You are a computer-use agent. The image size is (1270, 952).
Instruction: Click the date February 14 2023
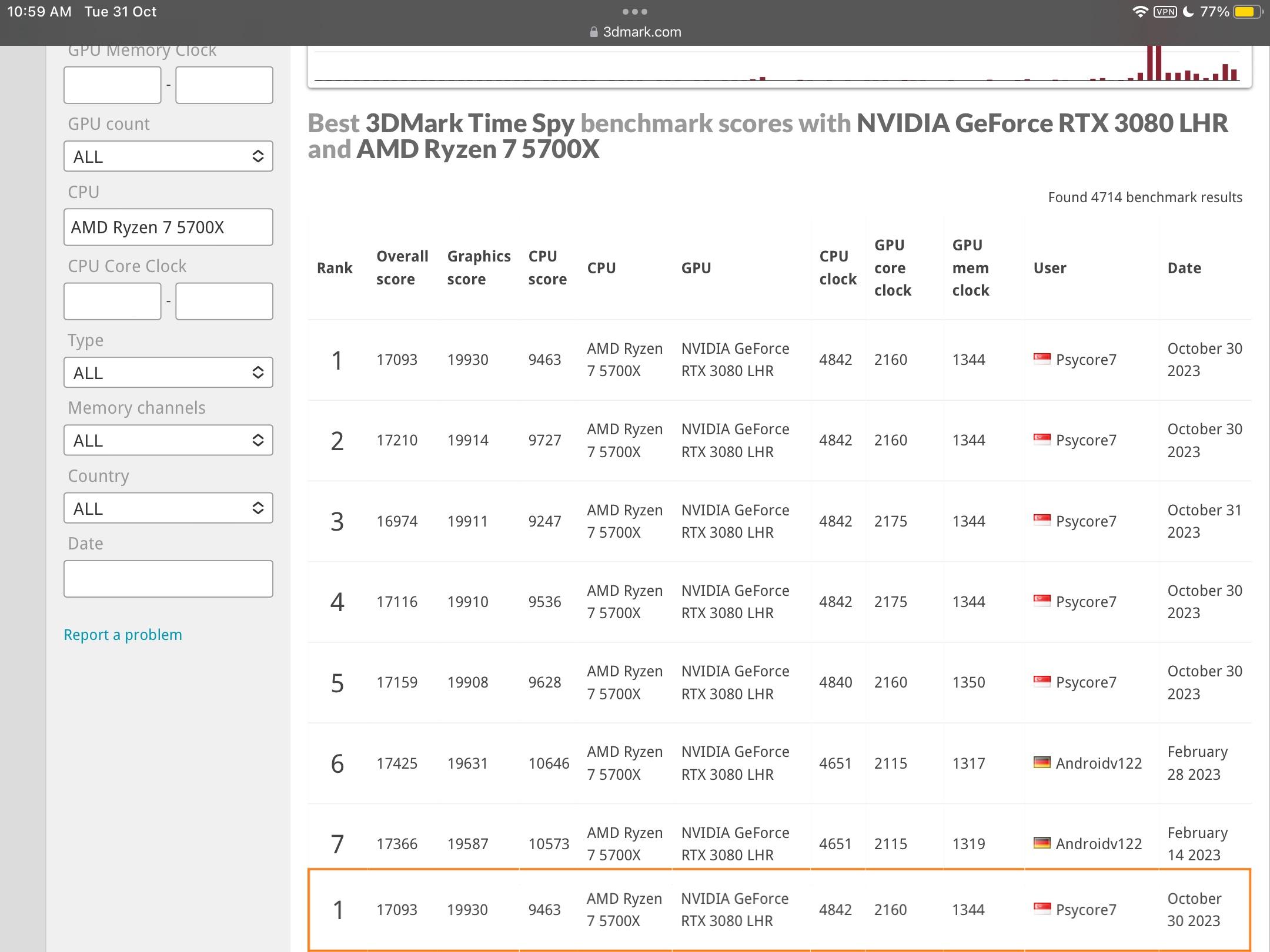[x=1198, y=844]
